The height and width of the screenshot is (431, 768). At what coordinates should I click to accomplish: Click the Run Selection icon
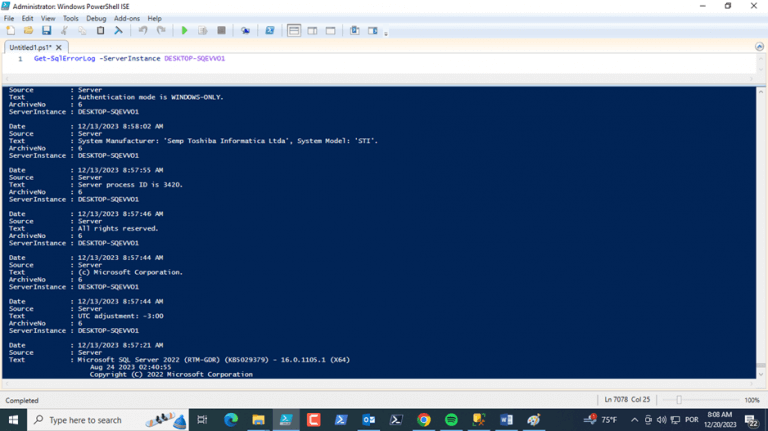(202, 30)
